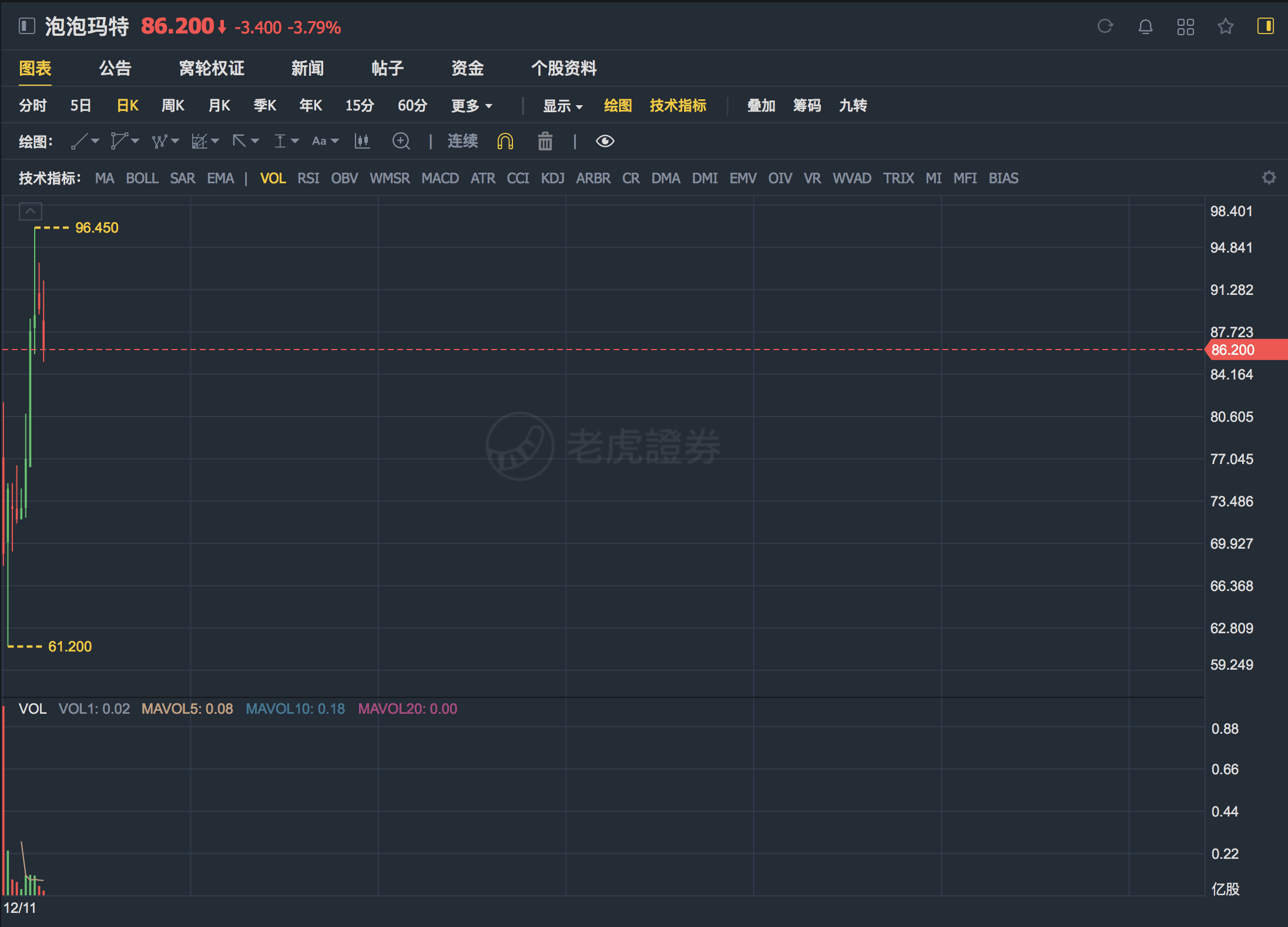Toggle the magnet snap icon
1288x927 pixels.
[x=505, y=141]
